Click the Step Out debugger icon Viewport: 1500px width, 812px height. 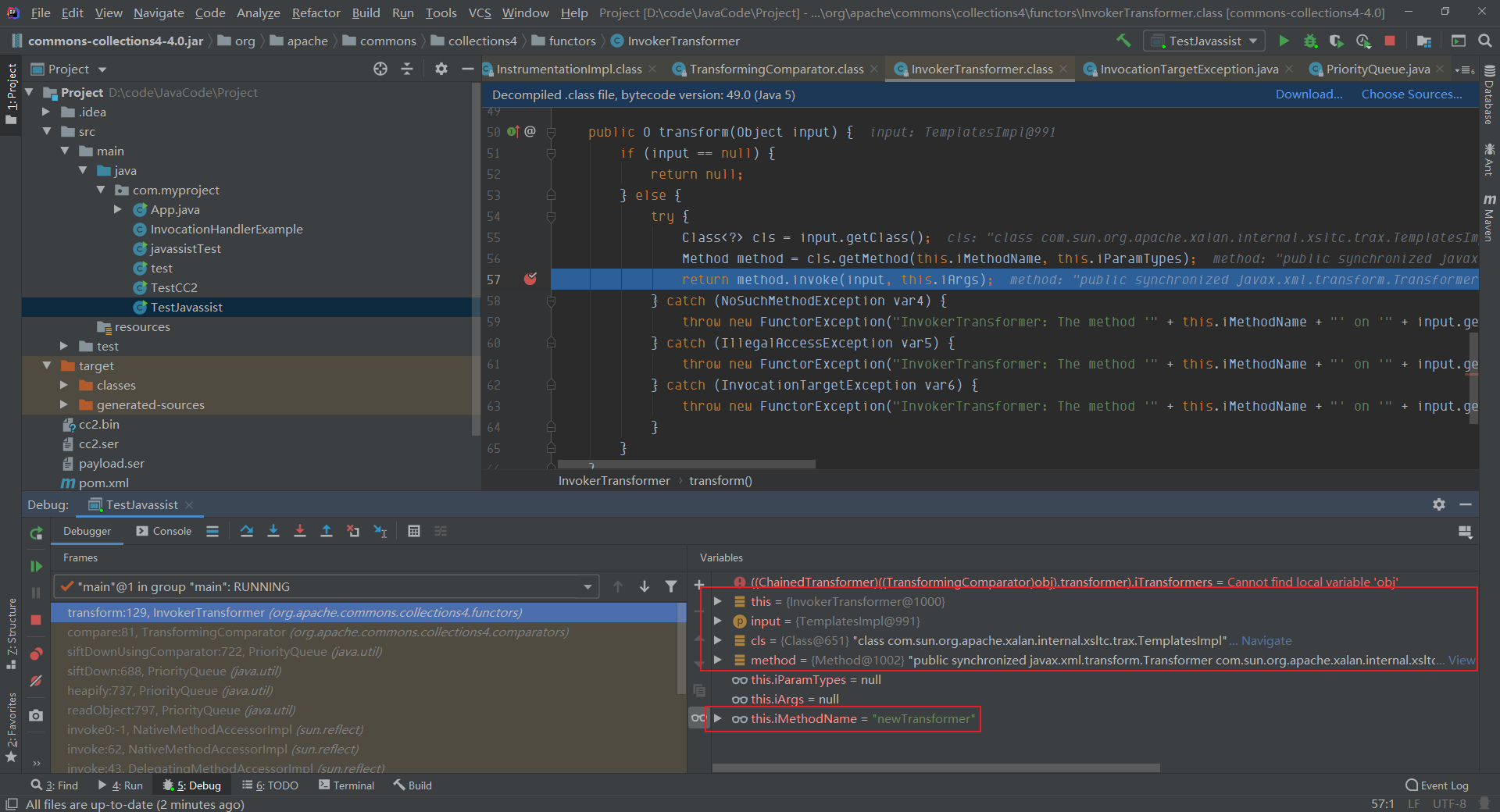point(327,531)
